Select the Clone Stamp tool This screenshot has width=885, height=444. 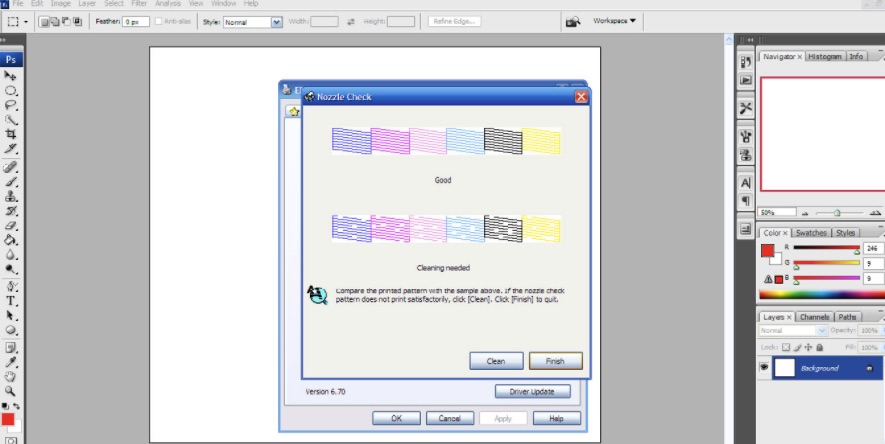10,196
